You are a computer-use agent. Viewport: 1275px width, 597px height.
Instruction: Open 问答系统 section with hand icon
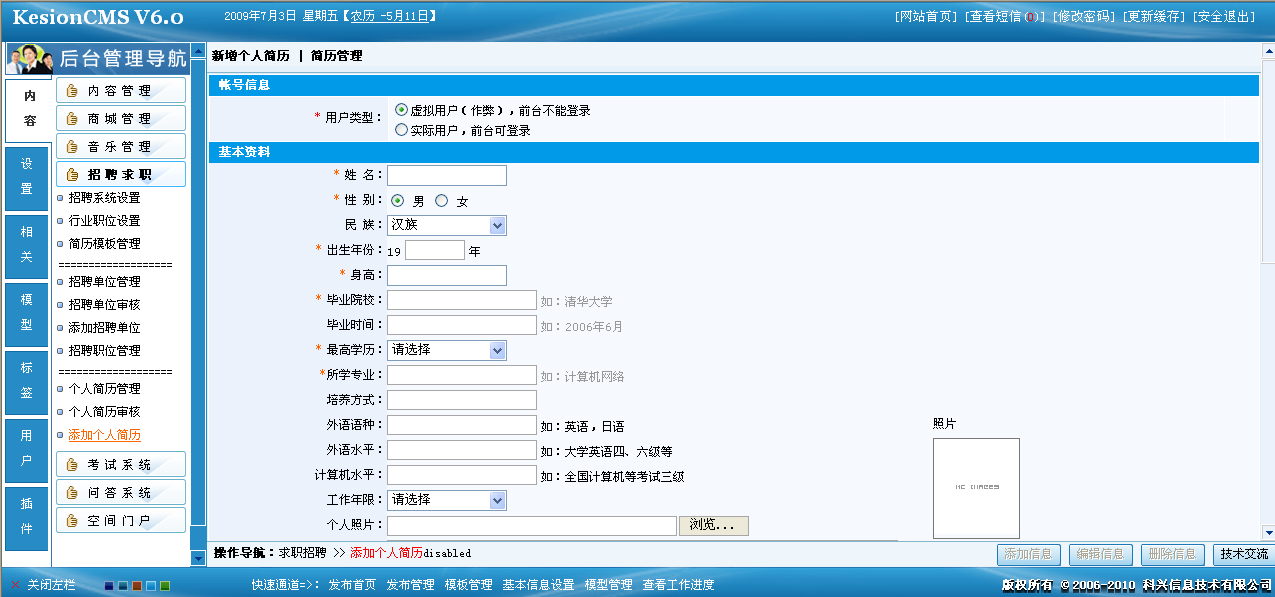[120, 493]
